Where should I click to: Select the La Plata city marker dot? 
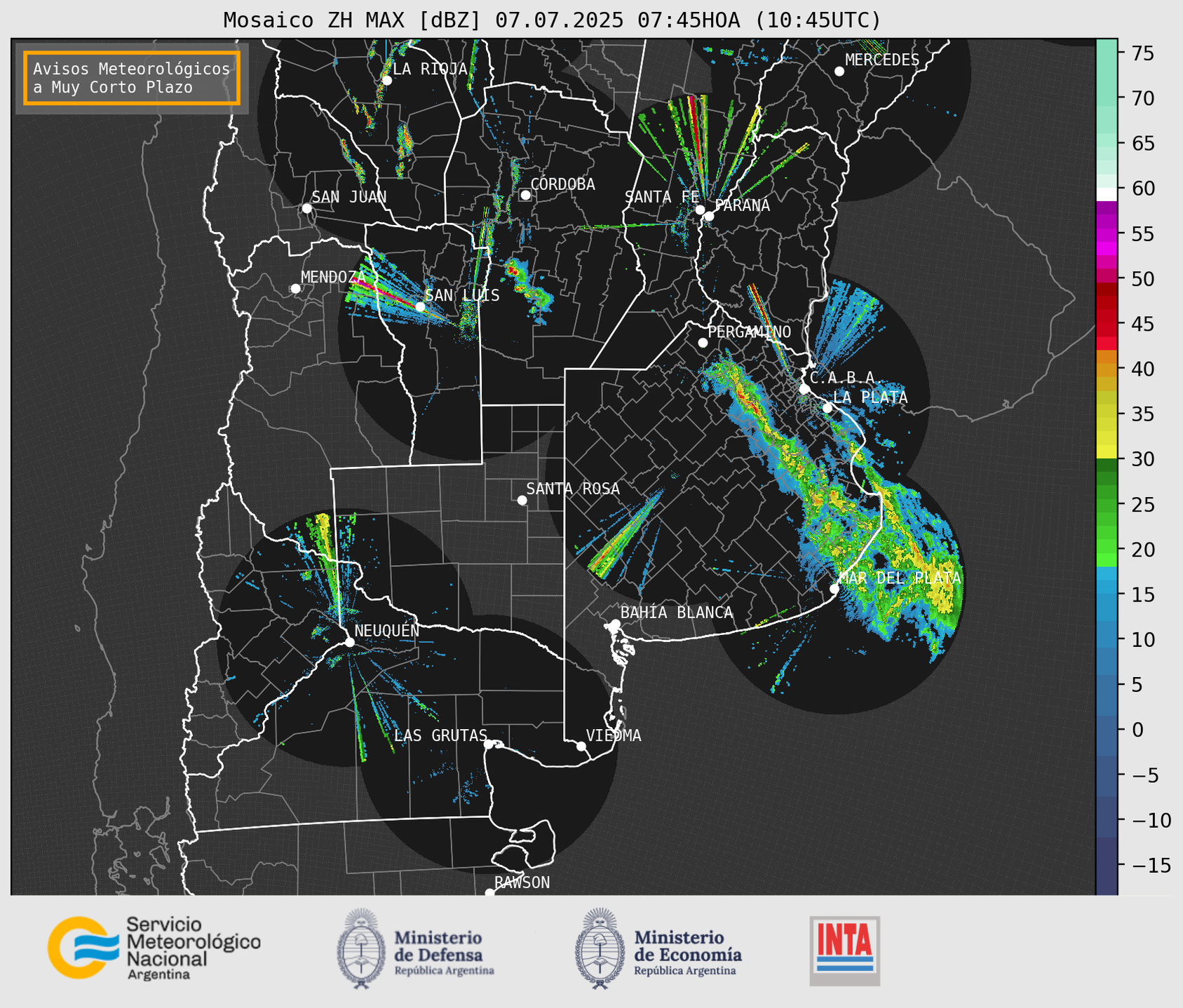827,408
